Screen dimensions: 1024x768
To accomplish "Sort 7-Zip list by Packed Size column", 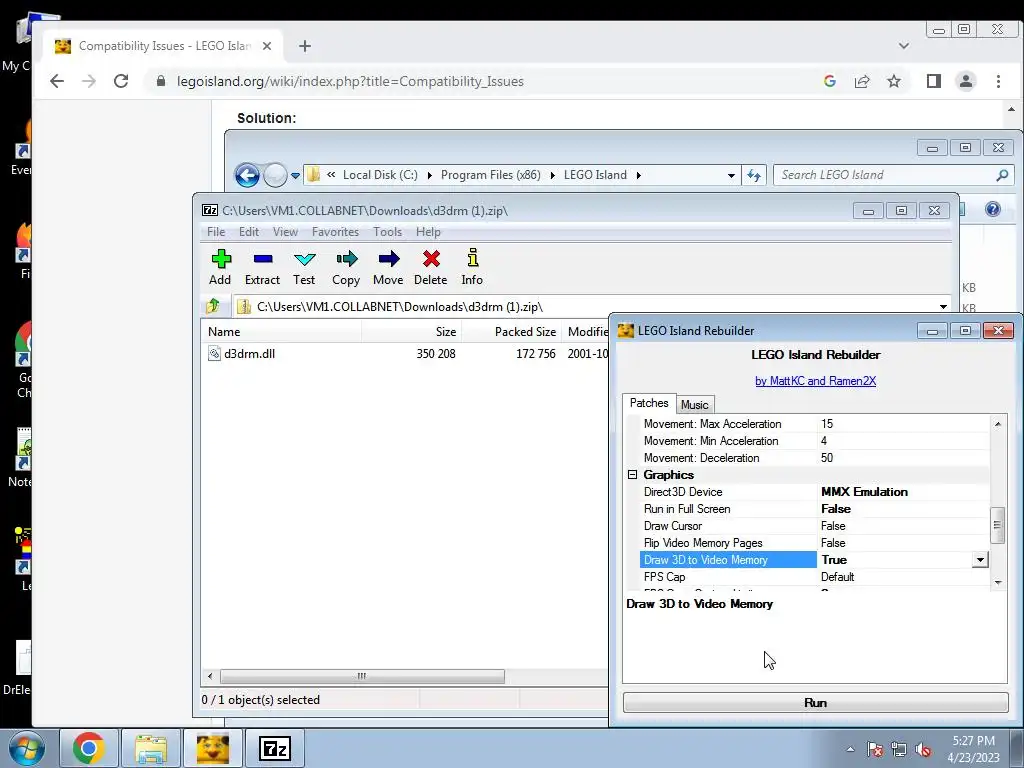I will (x=512, y=332).
